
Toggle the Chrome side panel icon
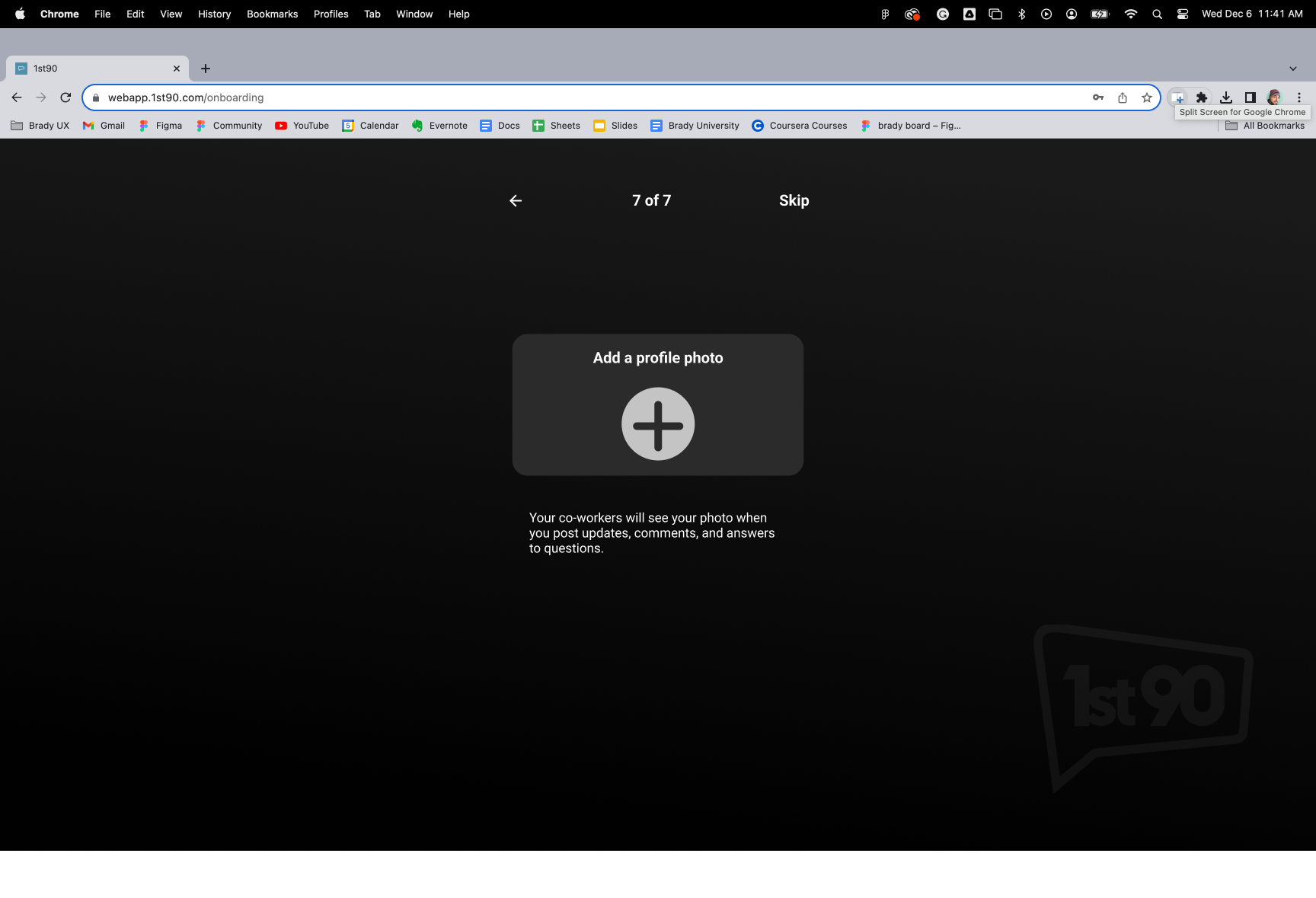pyautogui.click(x=1251, y=97)
